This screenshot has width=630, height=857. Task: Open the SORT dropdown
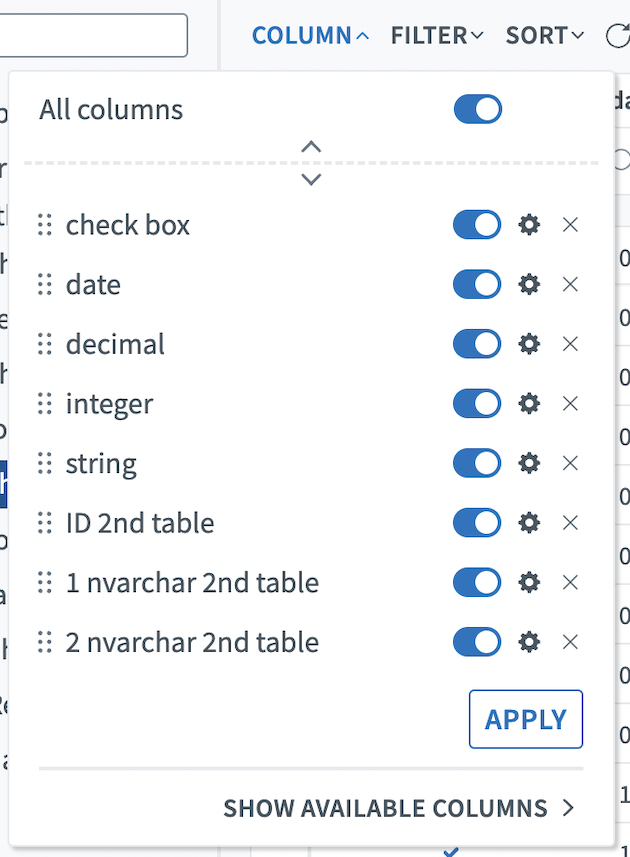545,36
